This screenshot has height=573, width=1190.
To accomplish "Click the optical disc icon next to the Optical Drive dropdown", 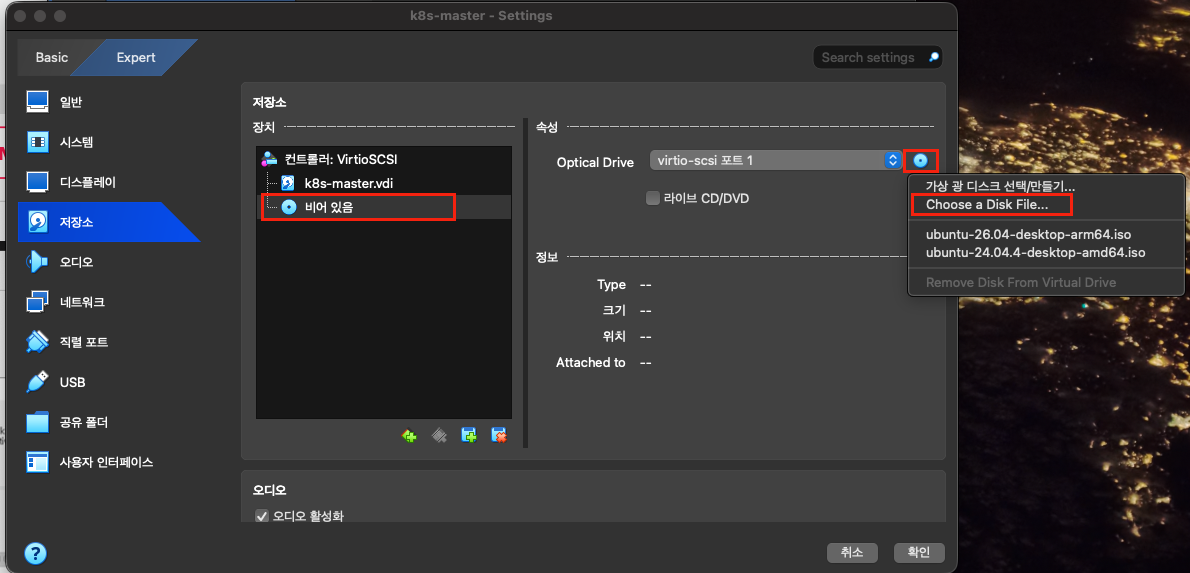I will [x=921, y=161].
